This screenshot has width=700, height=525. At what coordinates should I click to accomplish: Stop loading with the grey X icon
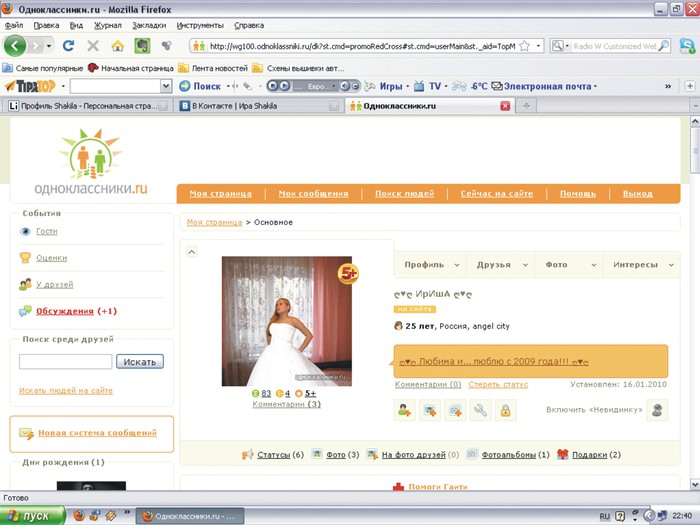(x=93, y=46)
